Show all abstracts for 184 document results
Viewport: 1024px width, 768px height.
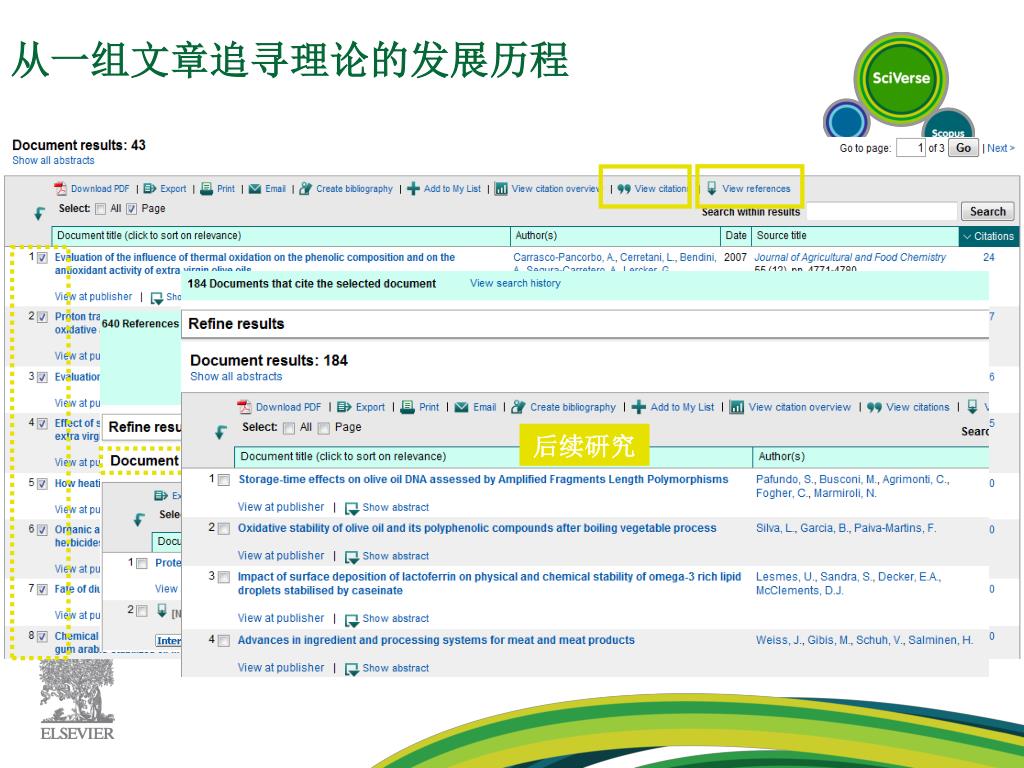tap(236, 377)
